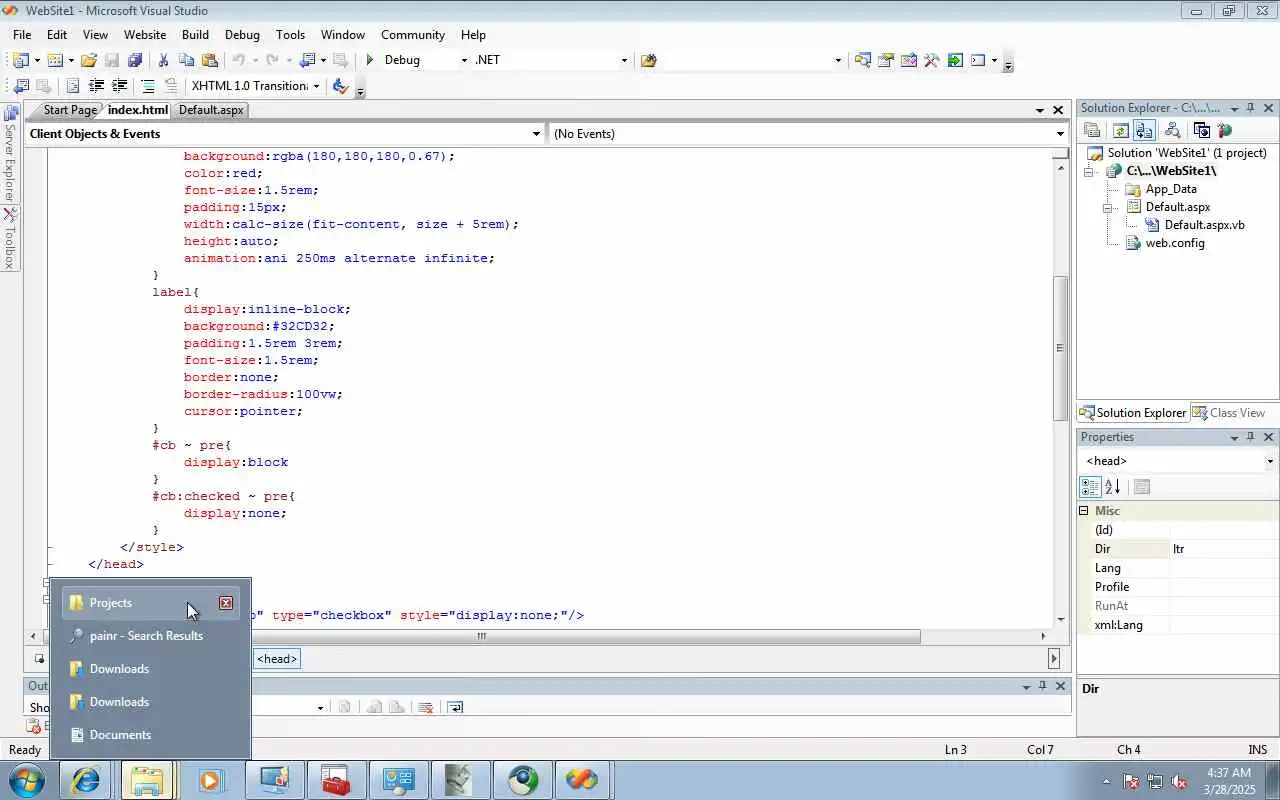1280x800 pixels.
Task: Click the Paste clipboard icon
Action: (209, 60)
